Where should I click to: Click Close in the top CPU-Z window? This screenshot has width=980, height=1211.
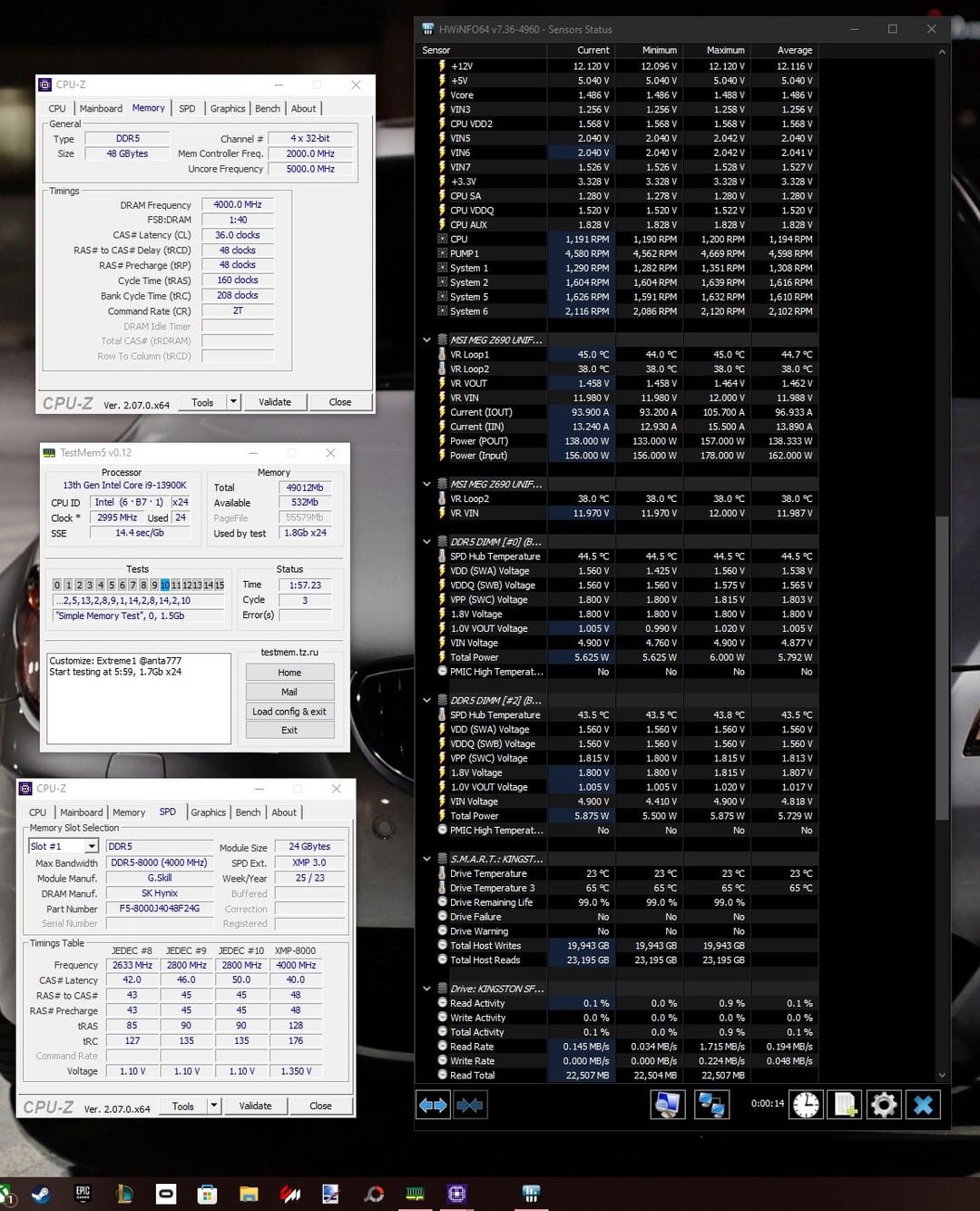pos(340,402)
